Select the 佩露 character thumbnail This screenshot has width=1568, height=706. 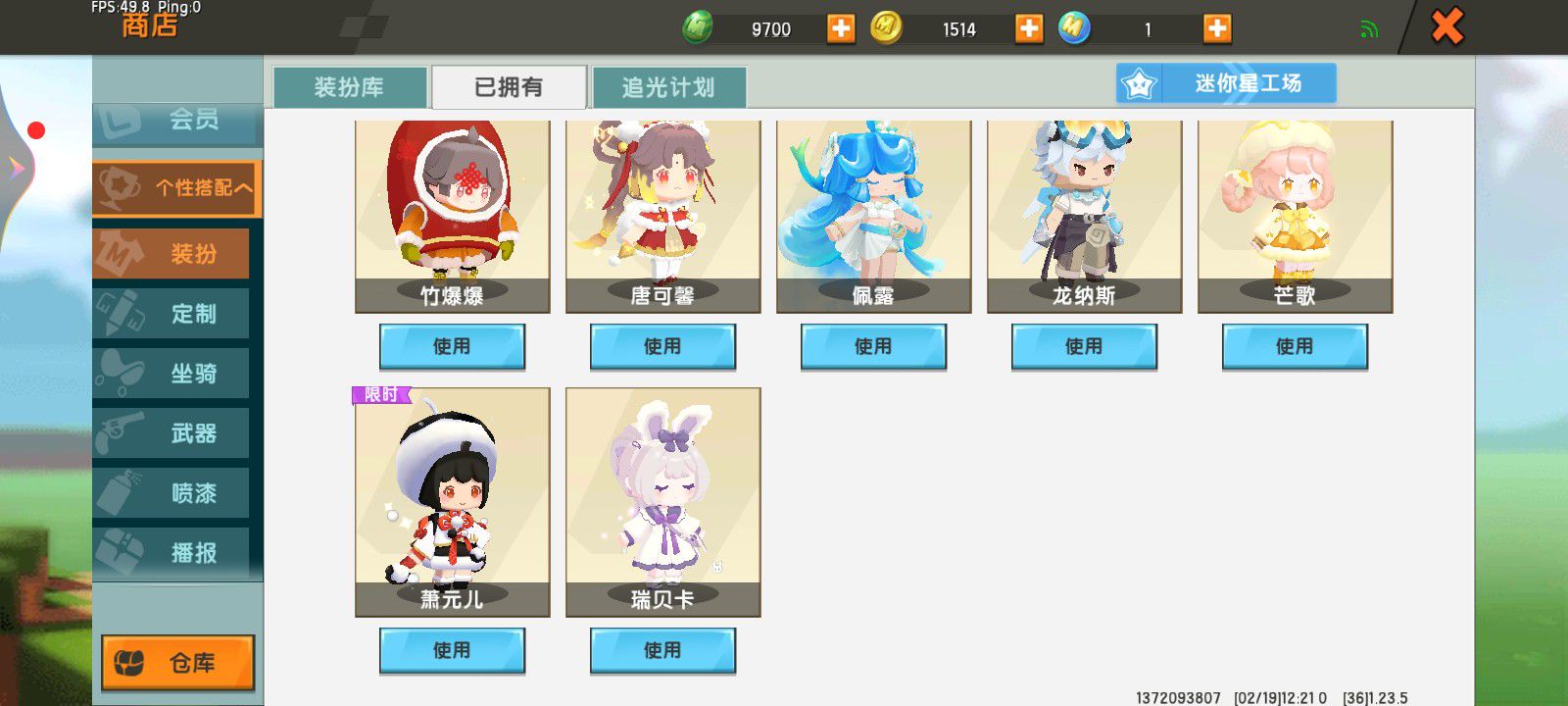[874, 216]
